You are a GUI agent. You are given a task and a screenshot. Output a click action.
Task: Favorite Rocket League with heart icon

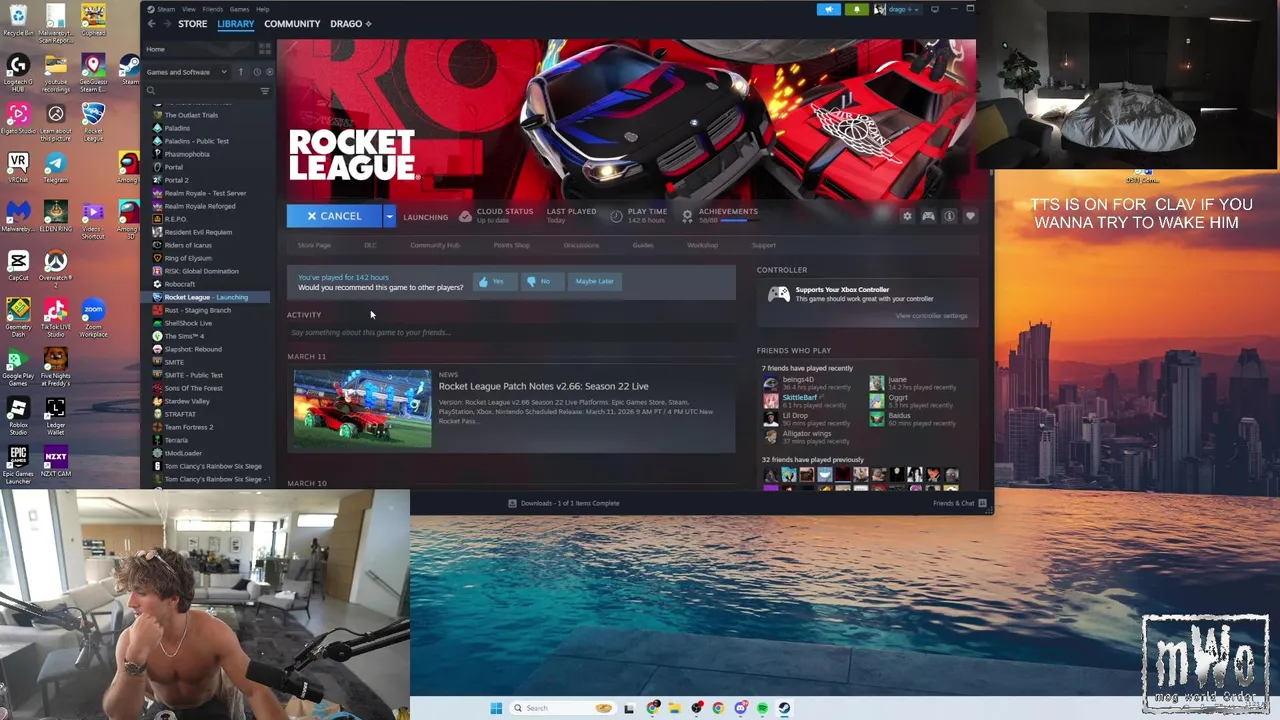[970, 216]
